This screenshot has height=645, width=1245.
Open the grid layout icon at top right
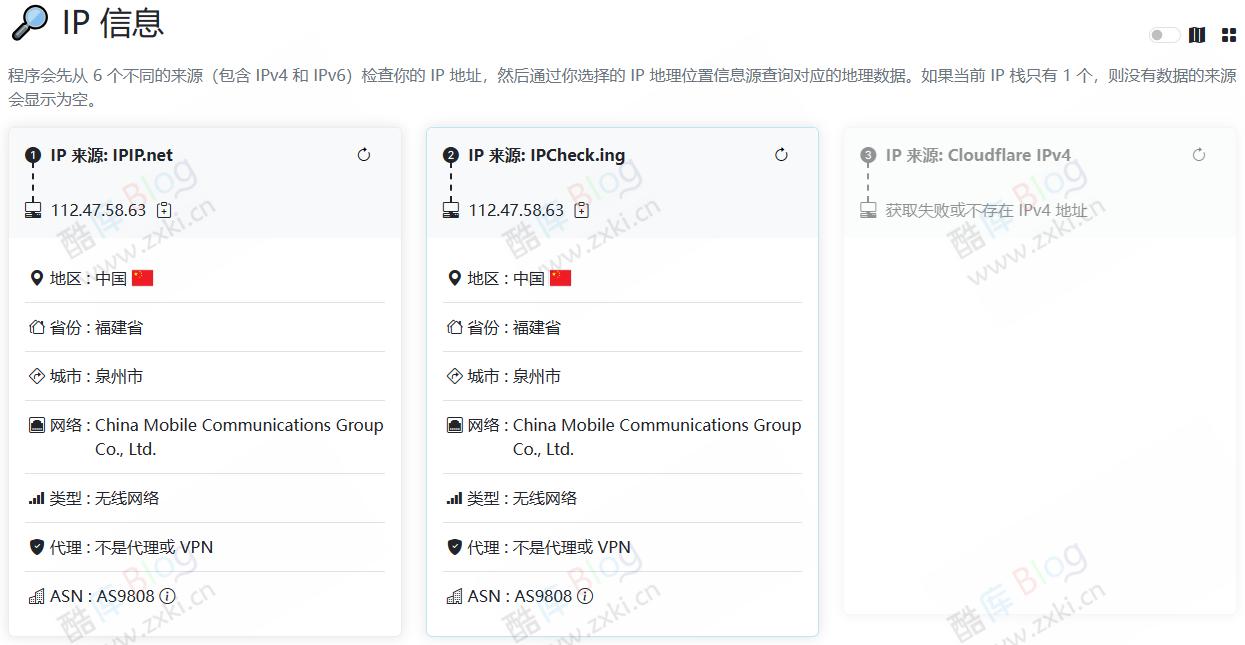coord(1228,34)
